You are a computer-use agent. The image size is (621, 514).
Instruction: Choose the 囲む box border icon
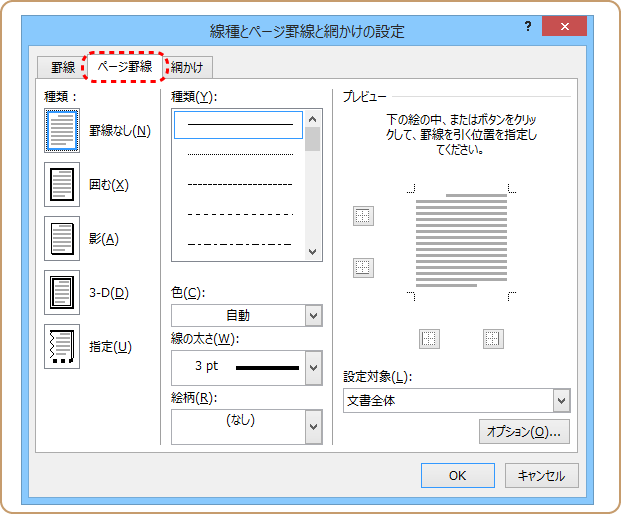[x=62, y=185]
